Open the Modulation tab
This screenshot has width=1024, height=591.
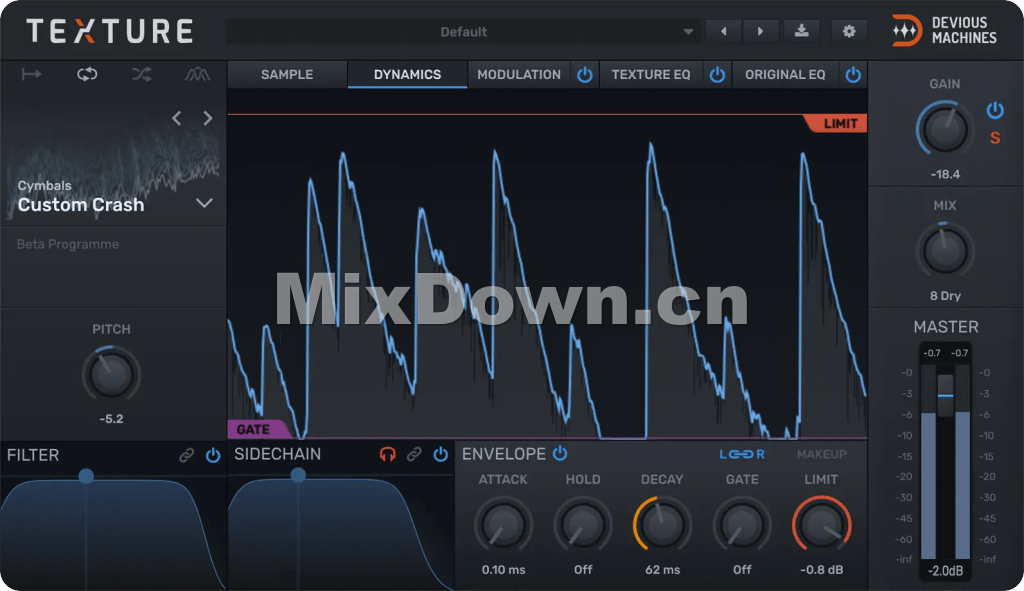(519, 74)
